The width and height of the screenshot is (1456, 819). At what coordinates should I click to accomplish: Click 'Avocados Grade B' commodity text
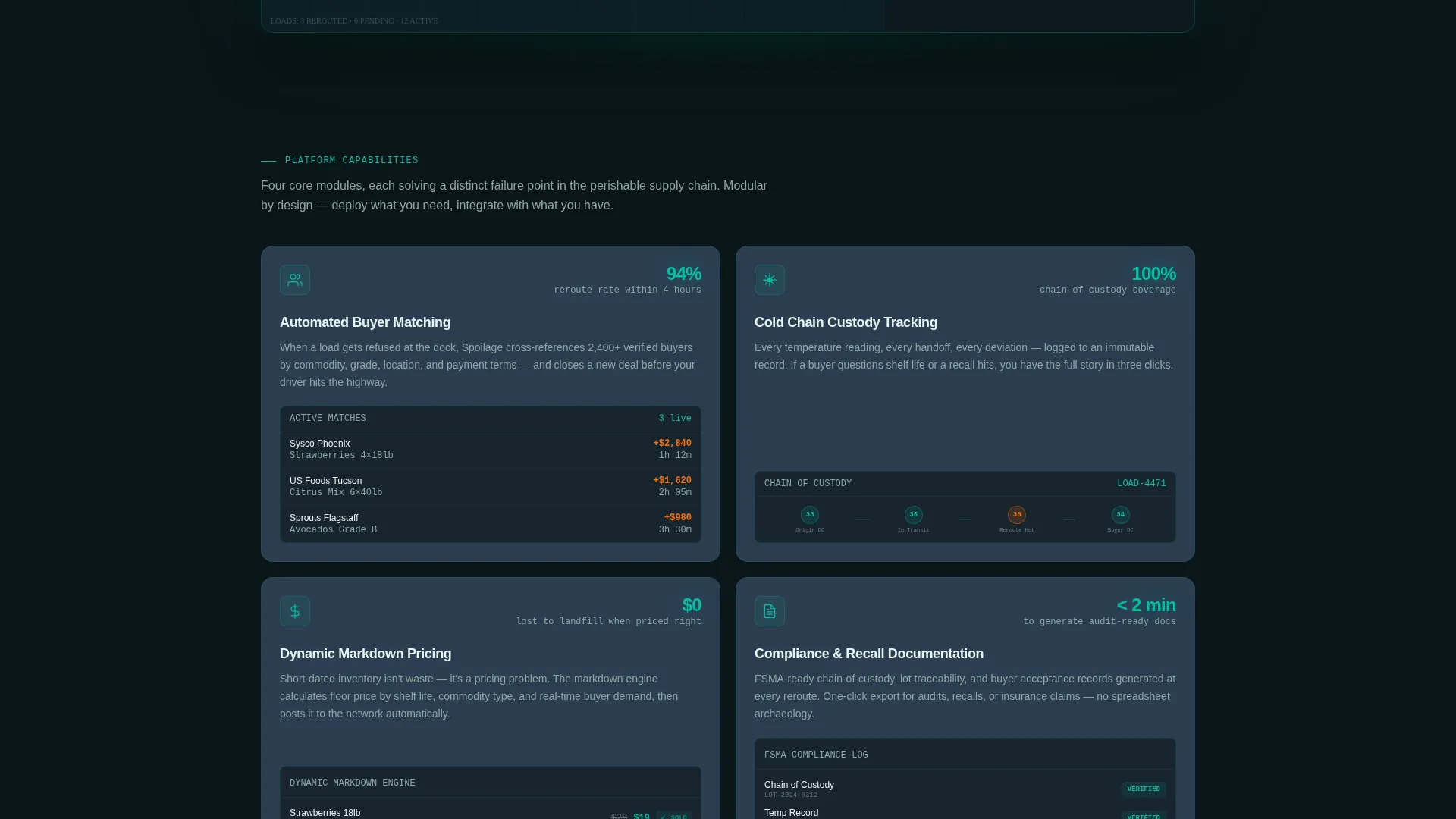pos(333,530)
